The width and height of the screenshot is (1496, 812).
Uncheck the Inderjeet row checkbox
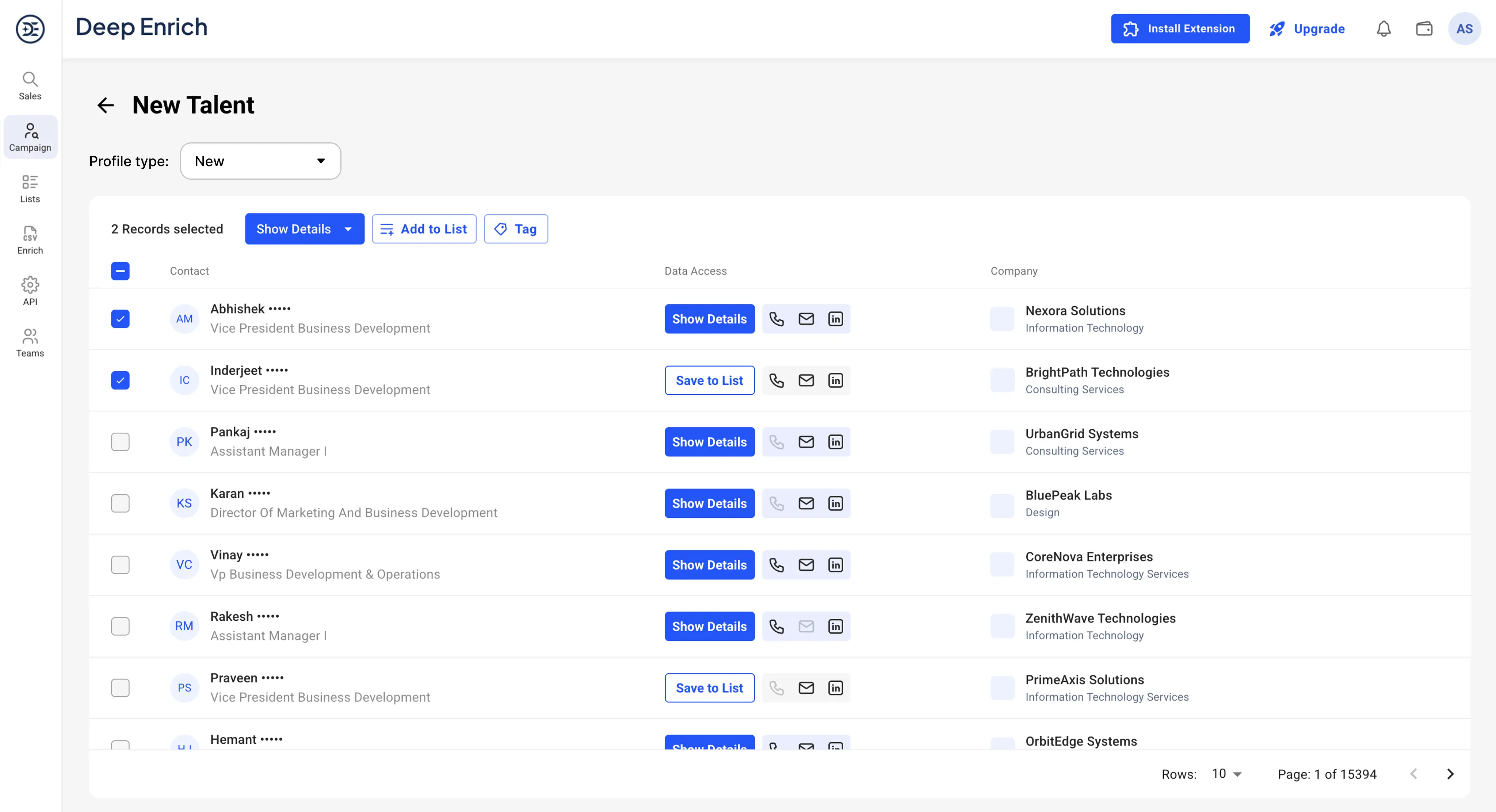pyautogui.click(x=120, y=380)
